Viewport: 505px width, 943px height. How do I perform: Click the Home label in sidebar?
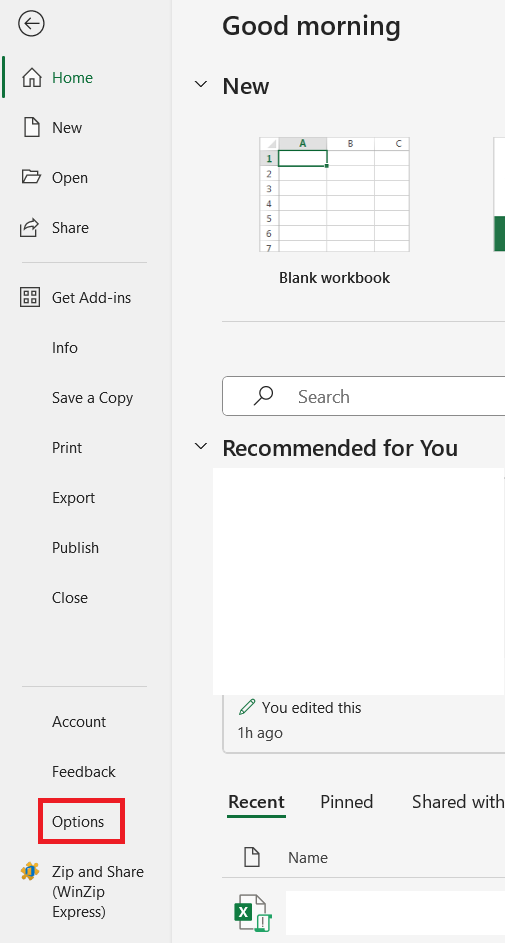[x=73, y=78]
